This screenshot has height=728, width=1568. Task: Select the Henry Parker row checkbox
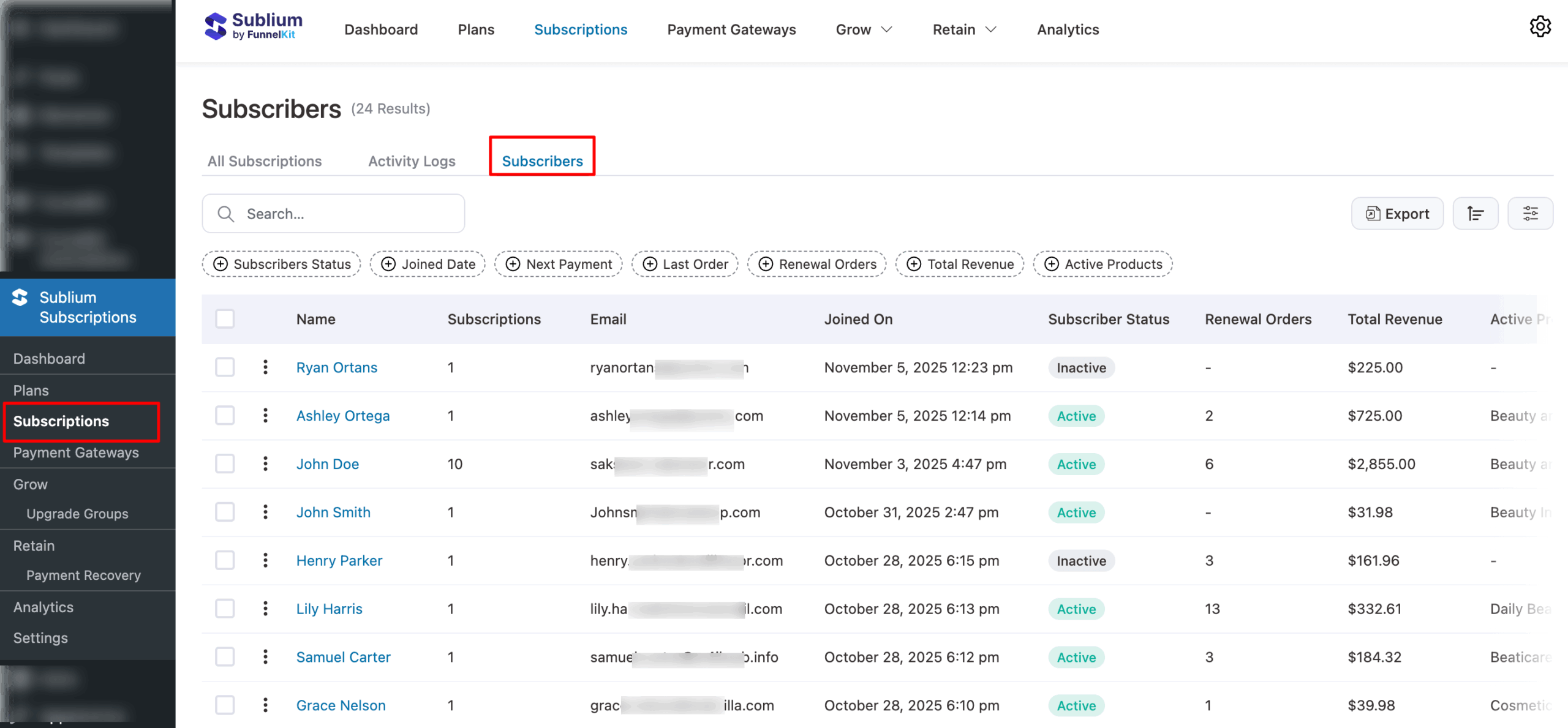click(x=225, y=560)
